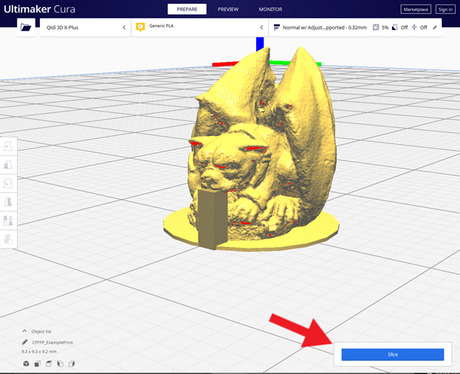Open file using the folder icon
The image size is (460, 374).
pos(26,27)
